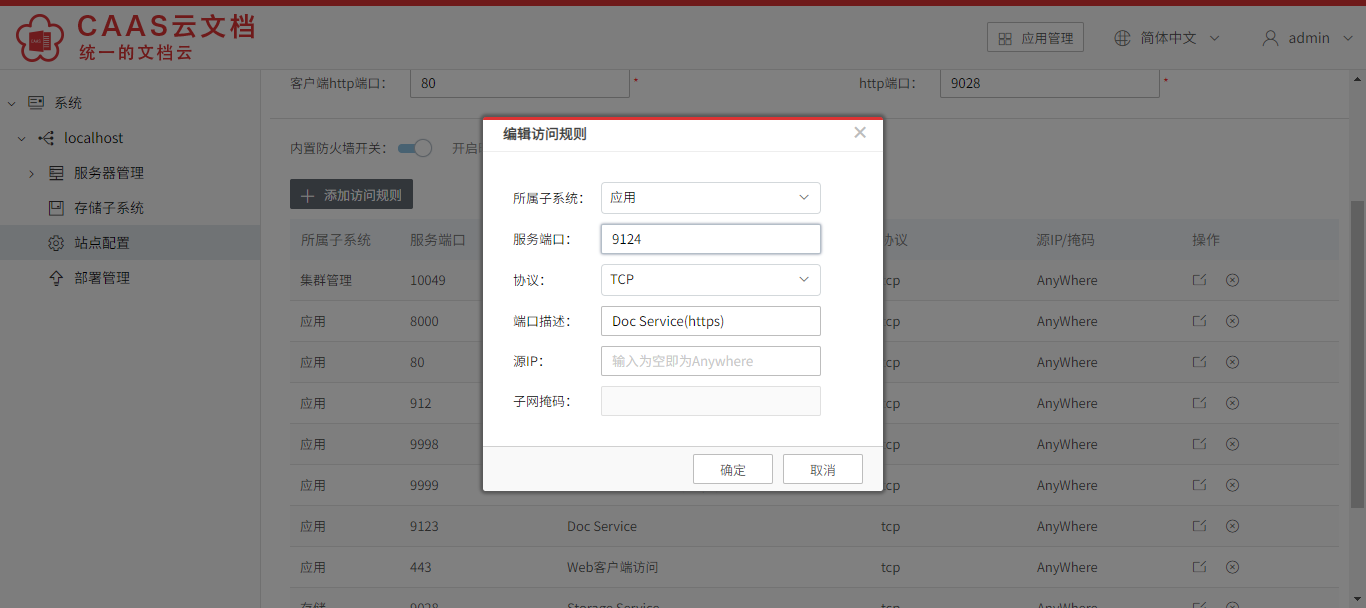
Task: Click the globe language icon
Action: 1123,38
